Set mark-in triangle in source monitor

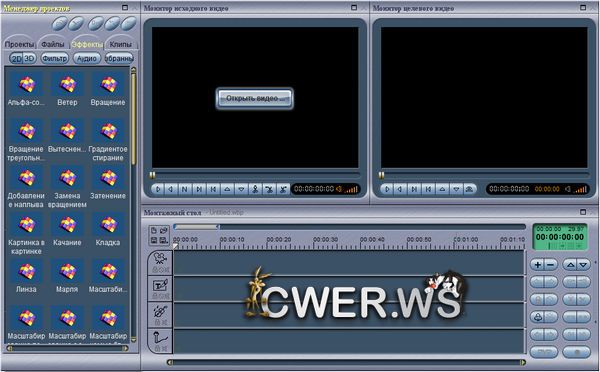tap(227, 189)
